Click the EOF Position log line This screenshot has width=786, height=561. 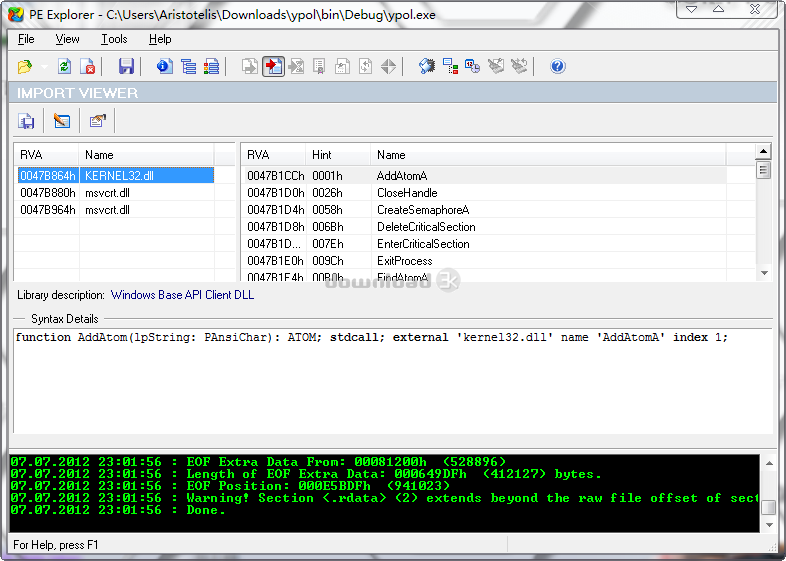point(230,486)
